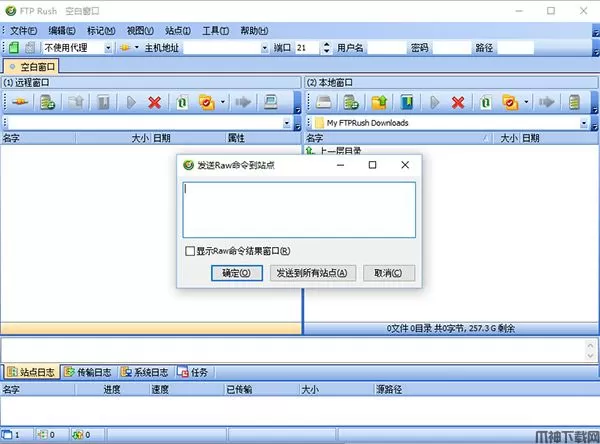Image resolution: width=600 pixels, height=444 pixels.
Task: Click the port number stepper
Action: tap(326, 48)
